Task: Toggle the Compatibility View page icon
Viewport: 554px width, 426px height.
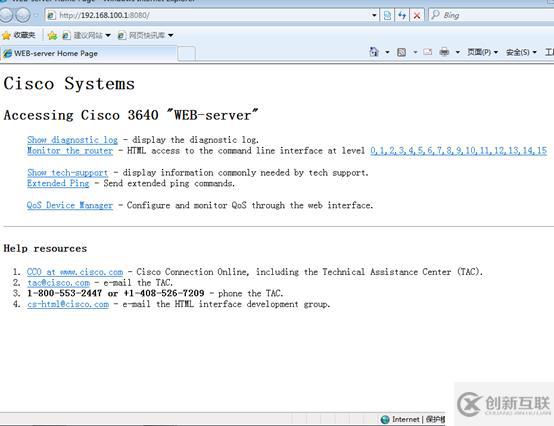Action: click(x=387, y=15)
